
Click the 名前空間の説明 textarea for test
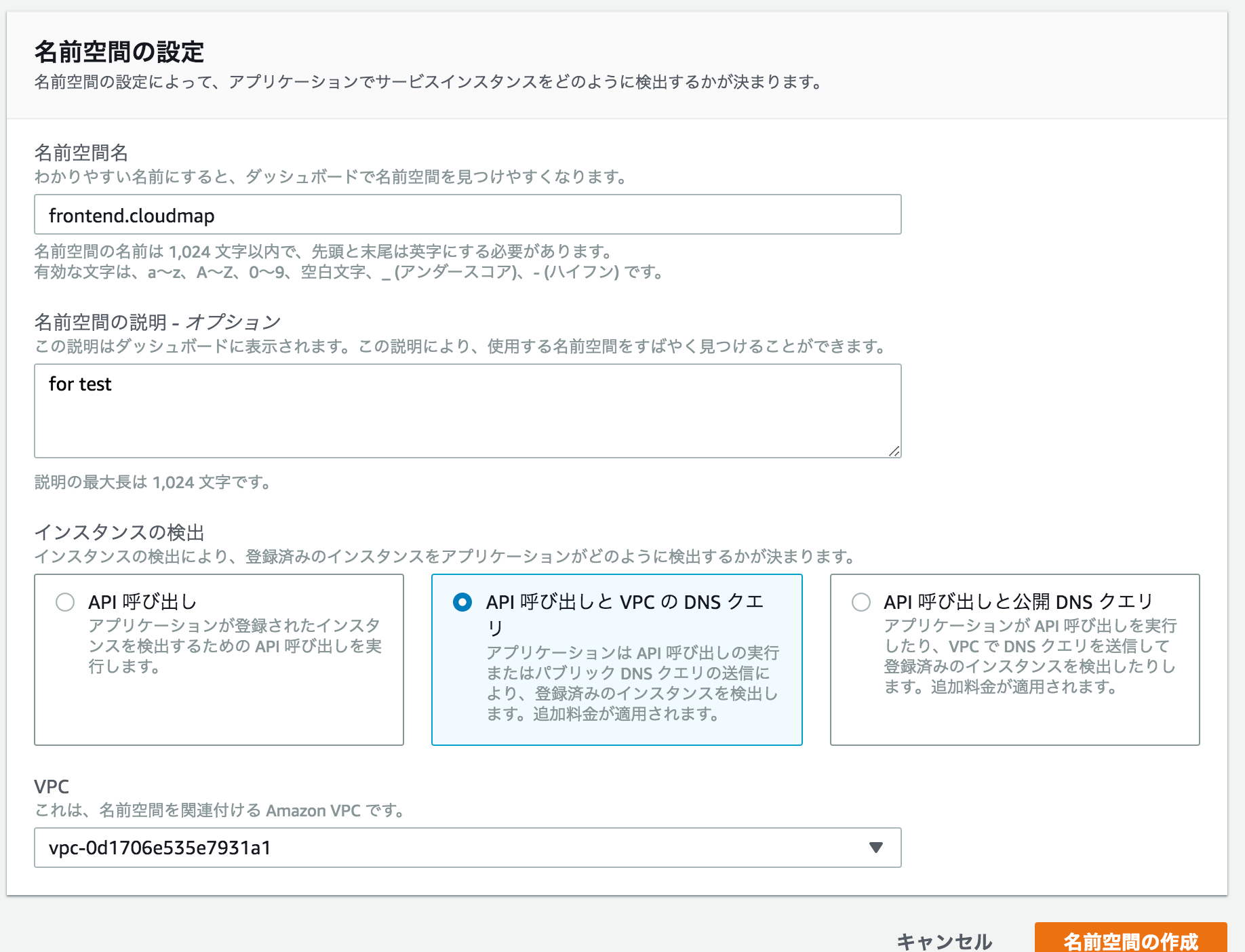tap(467, 411)
